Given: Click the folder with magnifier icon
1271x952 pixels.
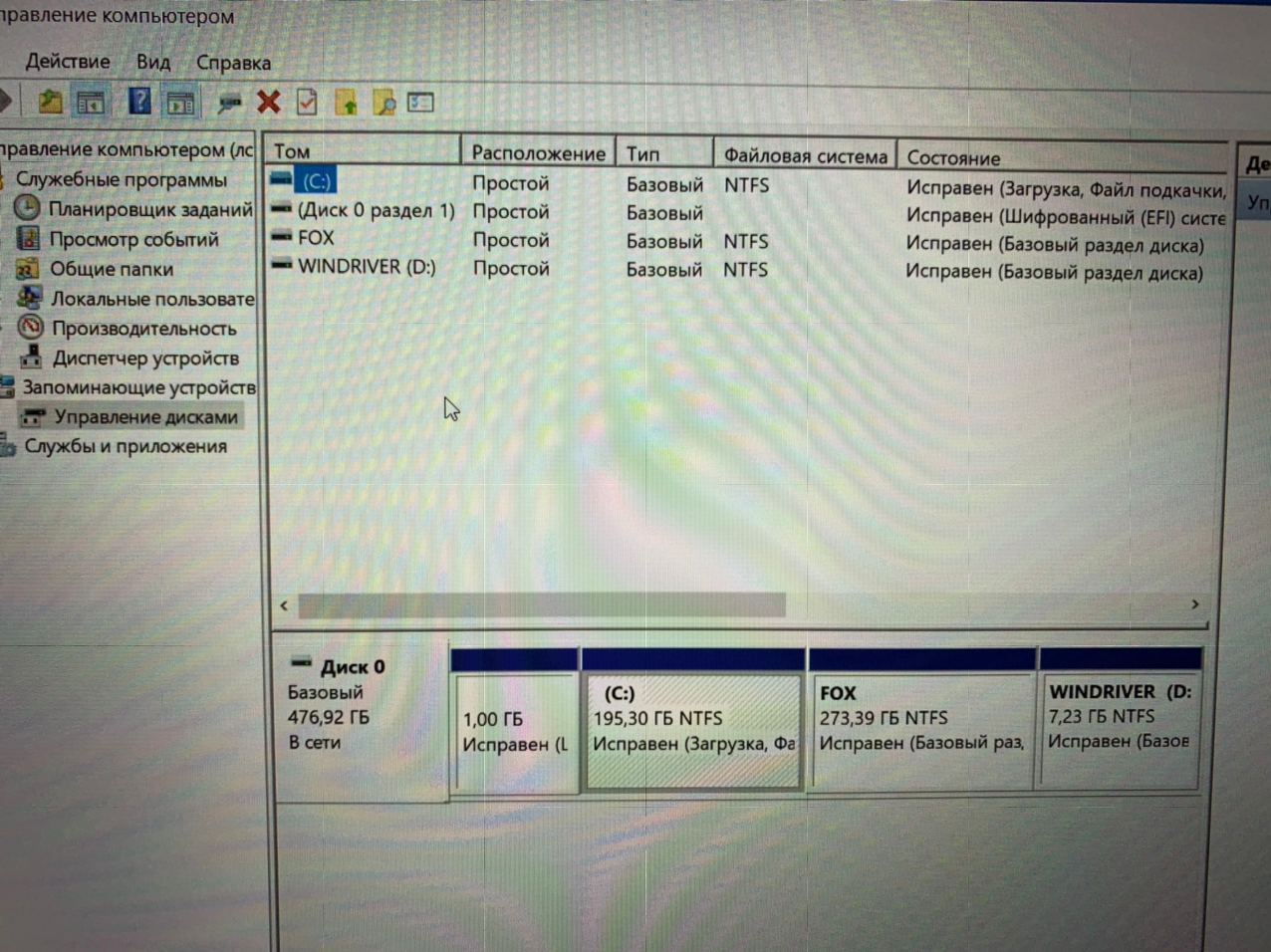Looking at the screenshot, I should coord(383,102).
